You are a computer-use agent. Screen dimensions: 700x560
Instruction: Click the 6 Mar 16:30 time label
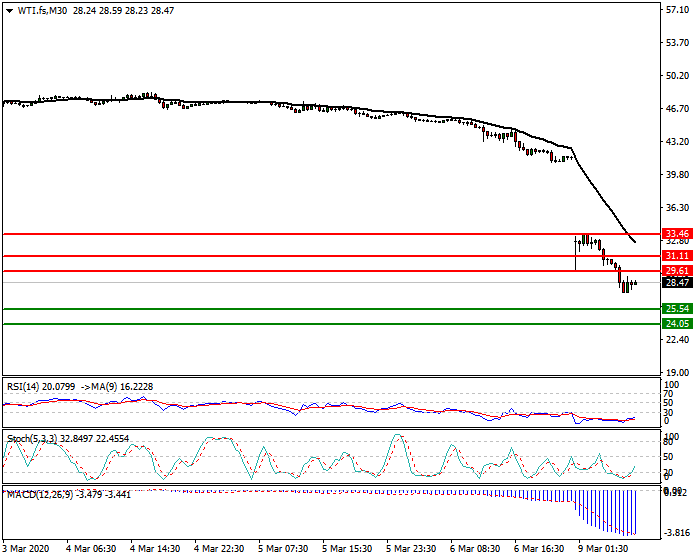[x=539, y=548]
